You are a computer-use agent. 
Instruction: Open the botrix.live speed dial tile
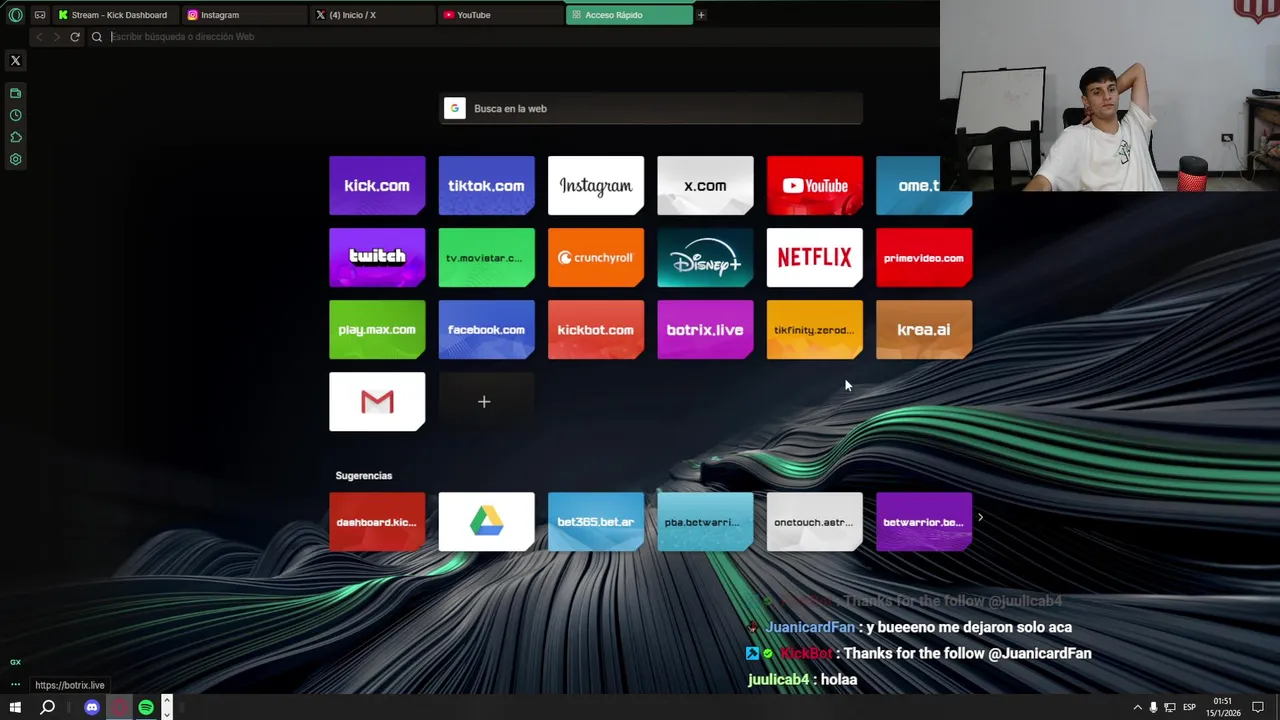705,330
